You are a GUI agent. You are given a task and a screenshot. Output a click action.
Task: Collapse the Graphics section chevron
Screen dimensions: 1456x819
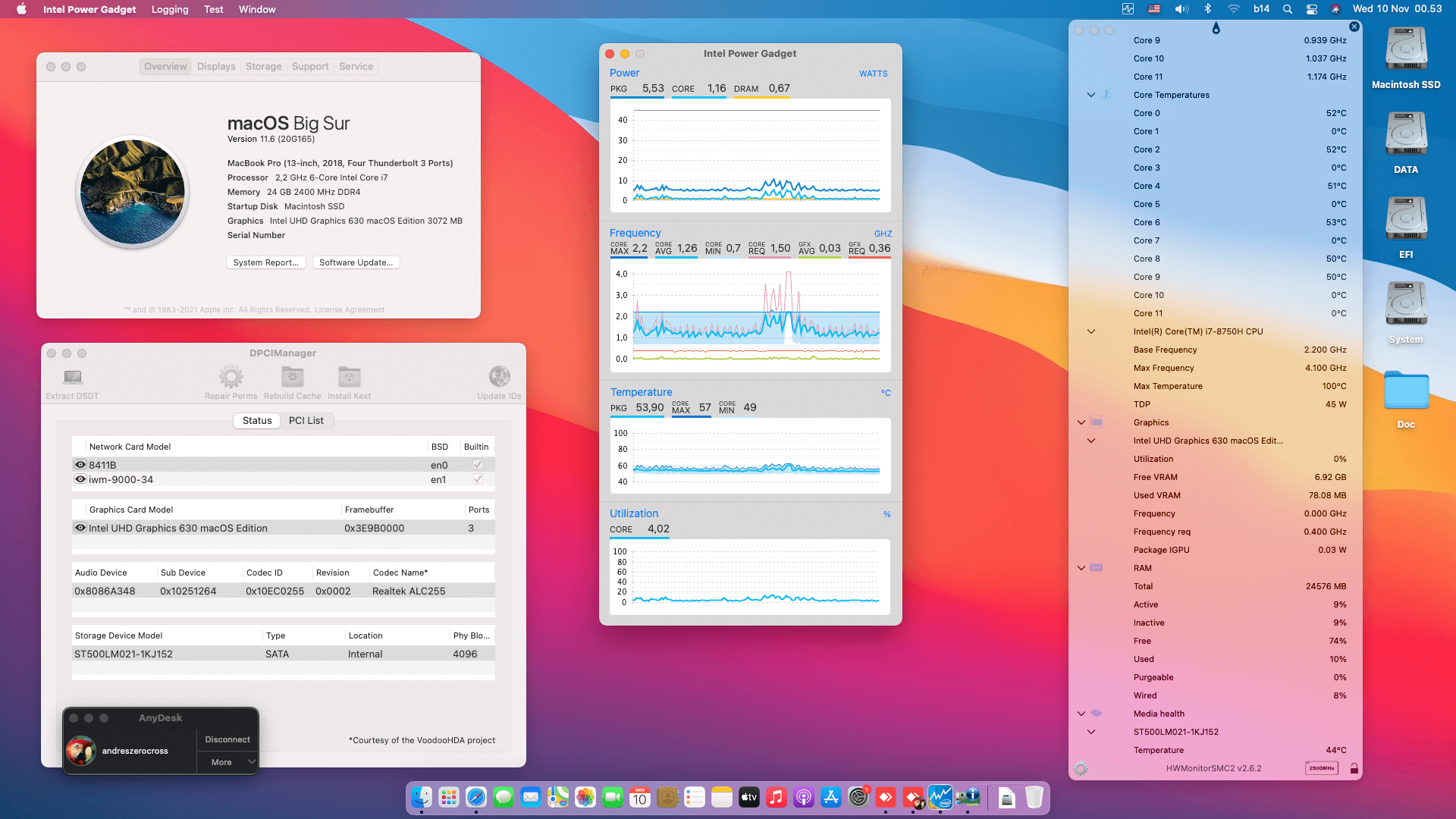point(1081,422)
